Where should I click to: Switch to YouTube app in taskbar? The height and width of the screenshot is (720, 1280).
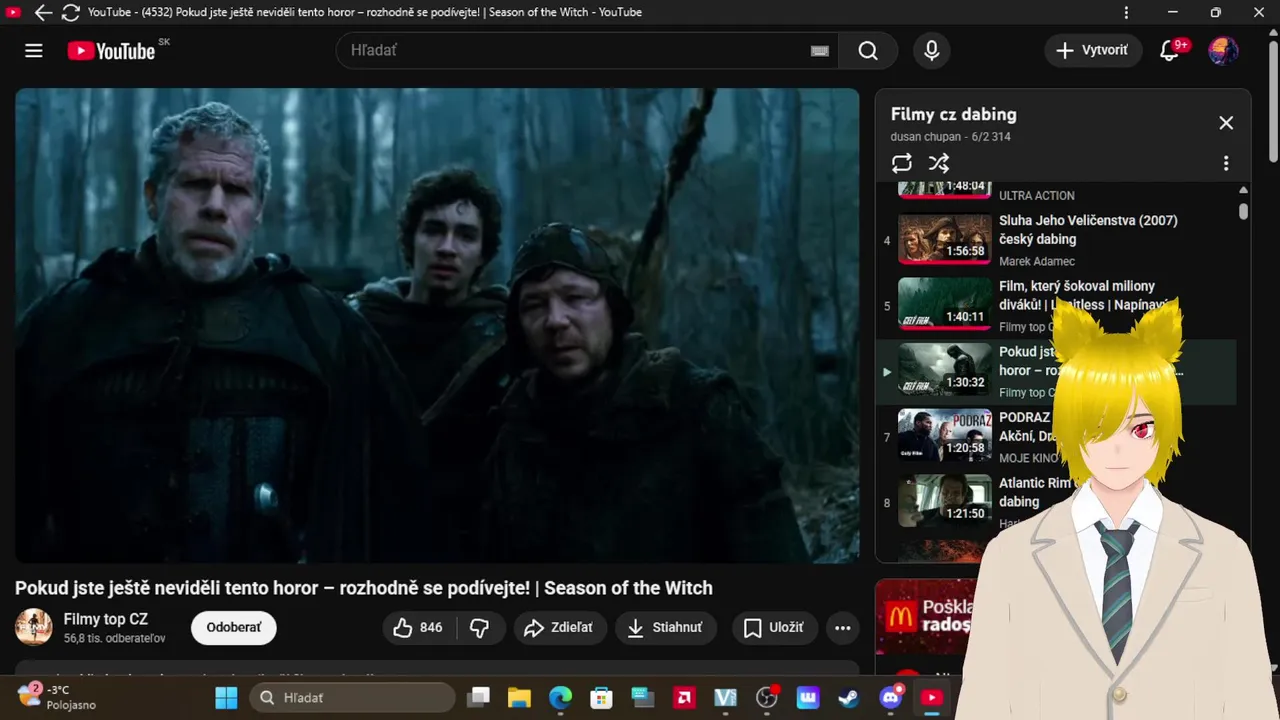(x=931, y=697)
